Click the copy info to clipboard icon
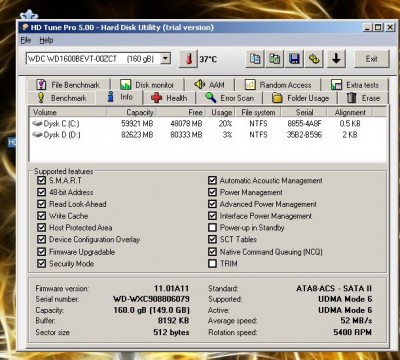The image size is (400, 360). (255, 59)
